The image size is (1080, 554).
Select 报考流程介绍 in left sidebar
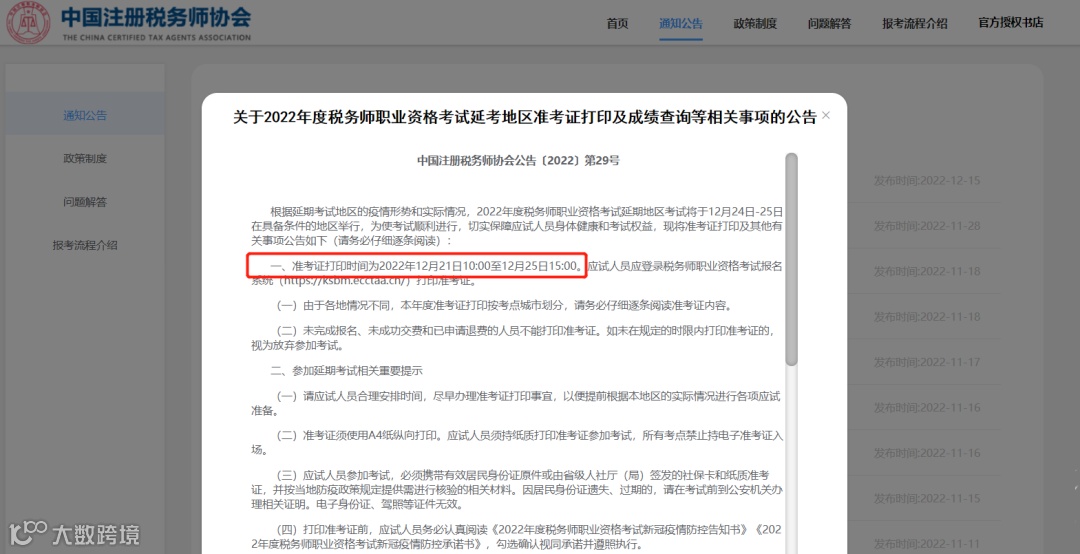point(85,245)
